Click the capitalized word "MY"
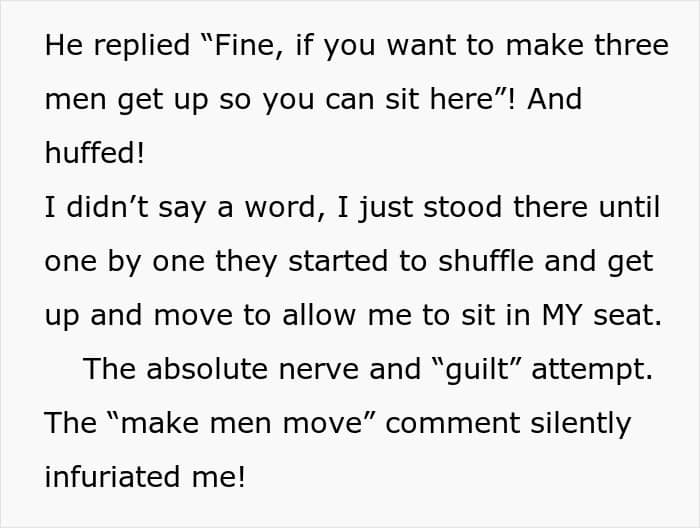700x528 pixels. 562,315
